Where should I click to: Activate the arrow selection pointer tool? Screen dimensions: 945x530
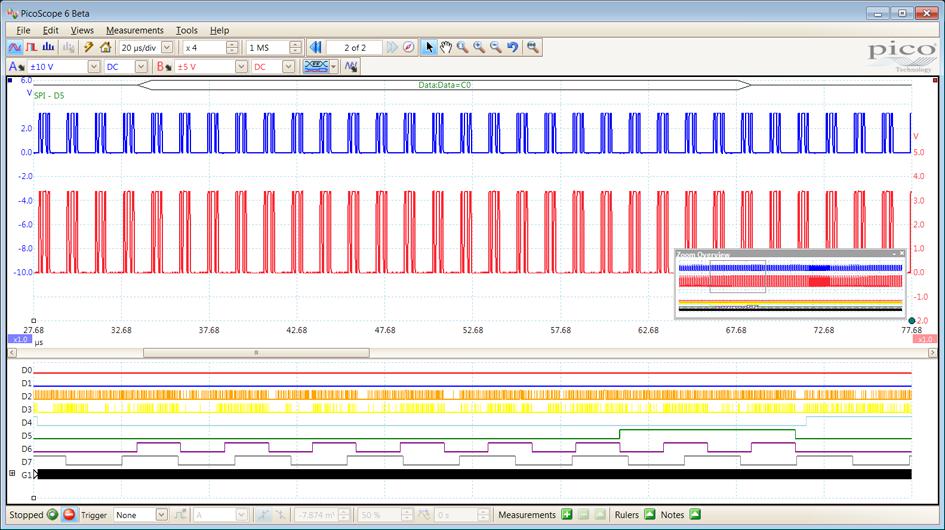(429, 47)
